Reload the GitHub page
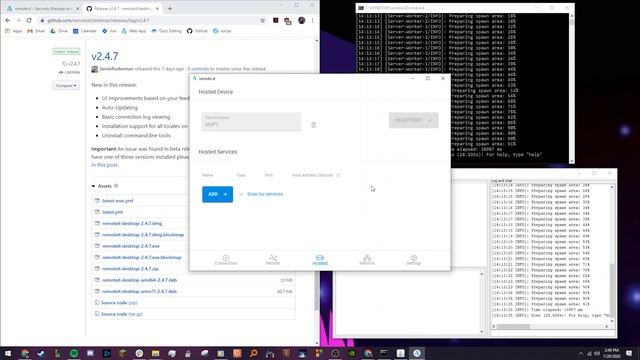The image size is (640, 360). pos(29,20)
